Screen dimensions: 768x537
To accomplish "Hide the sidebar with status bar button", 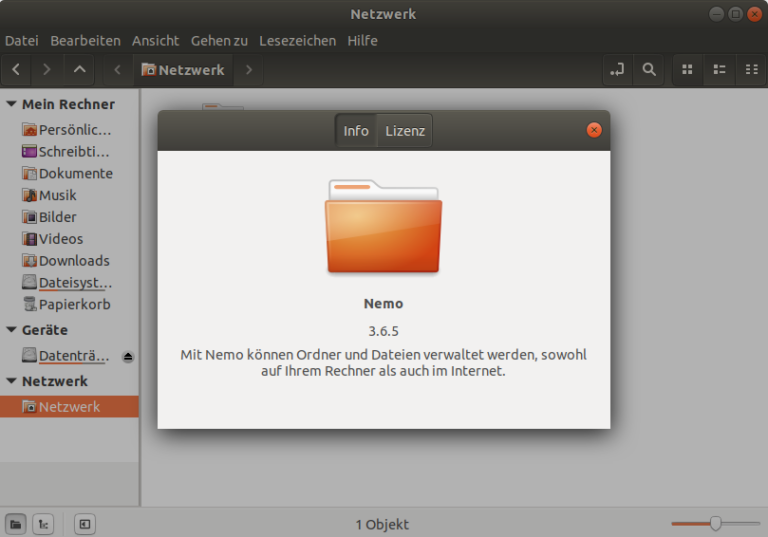I will point(85,524).
